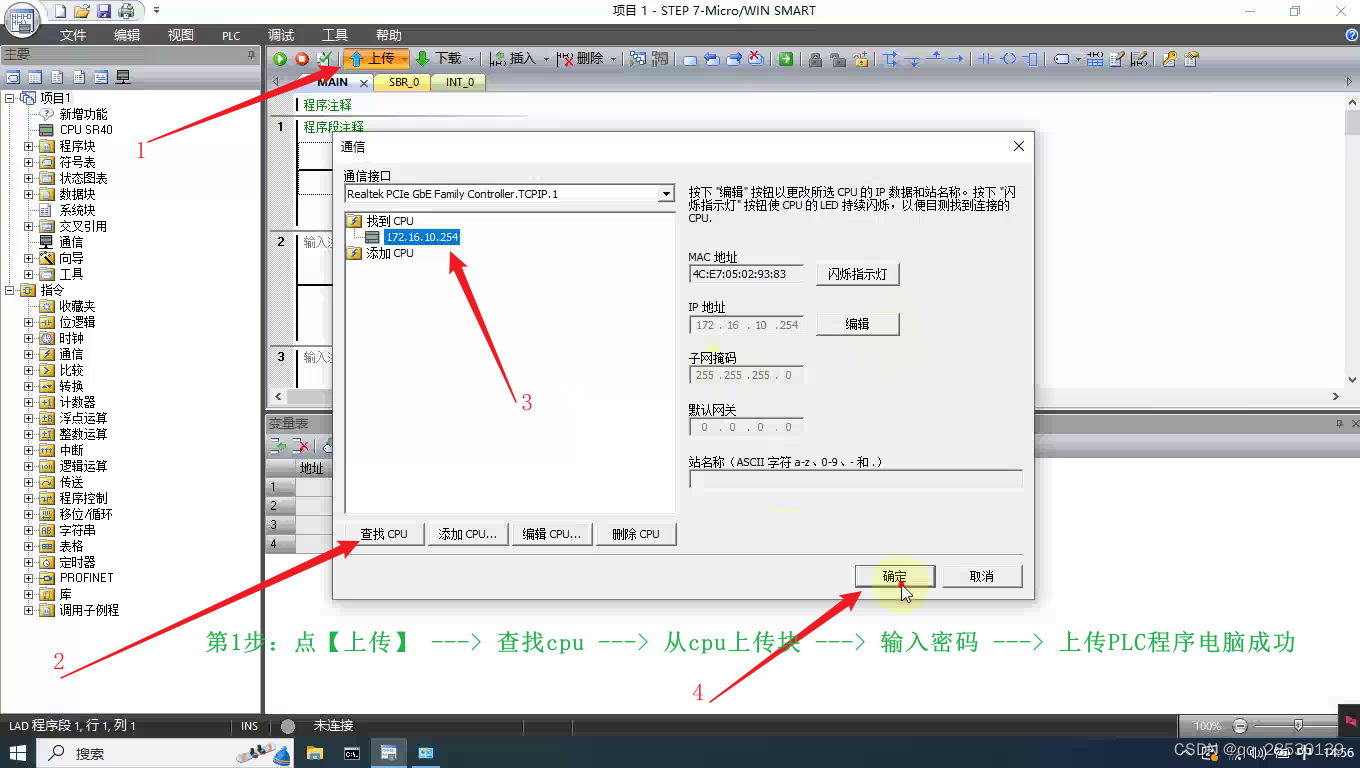Expand the 定时器 instruction folder

pos(29,562)
